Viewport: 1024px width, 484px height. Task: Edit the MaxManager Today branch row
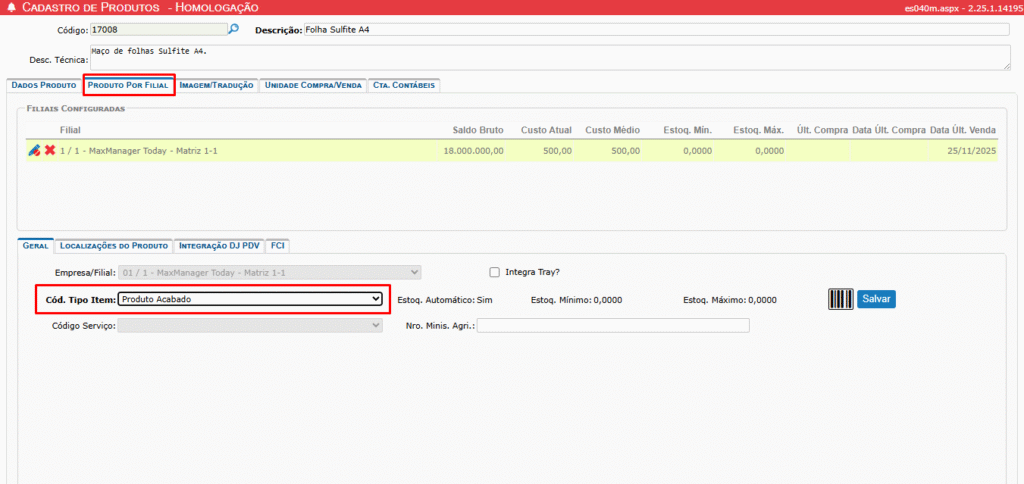34,150
